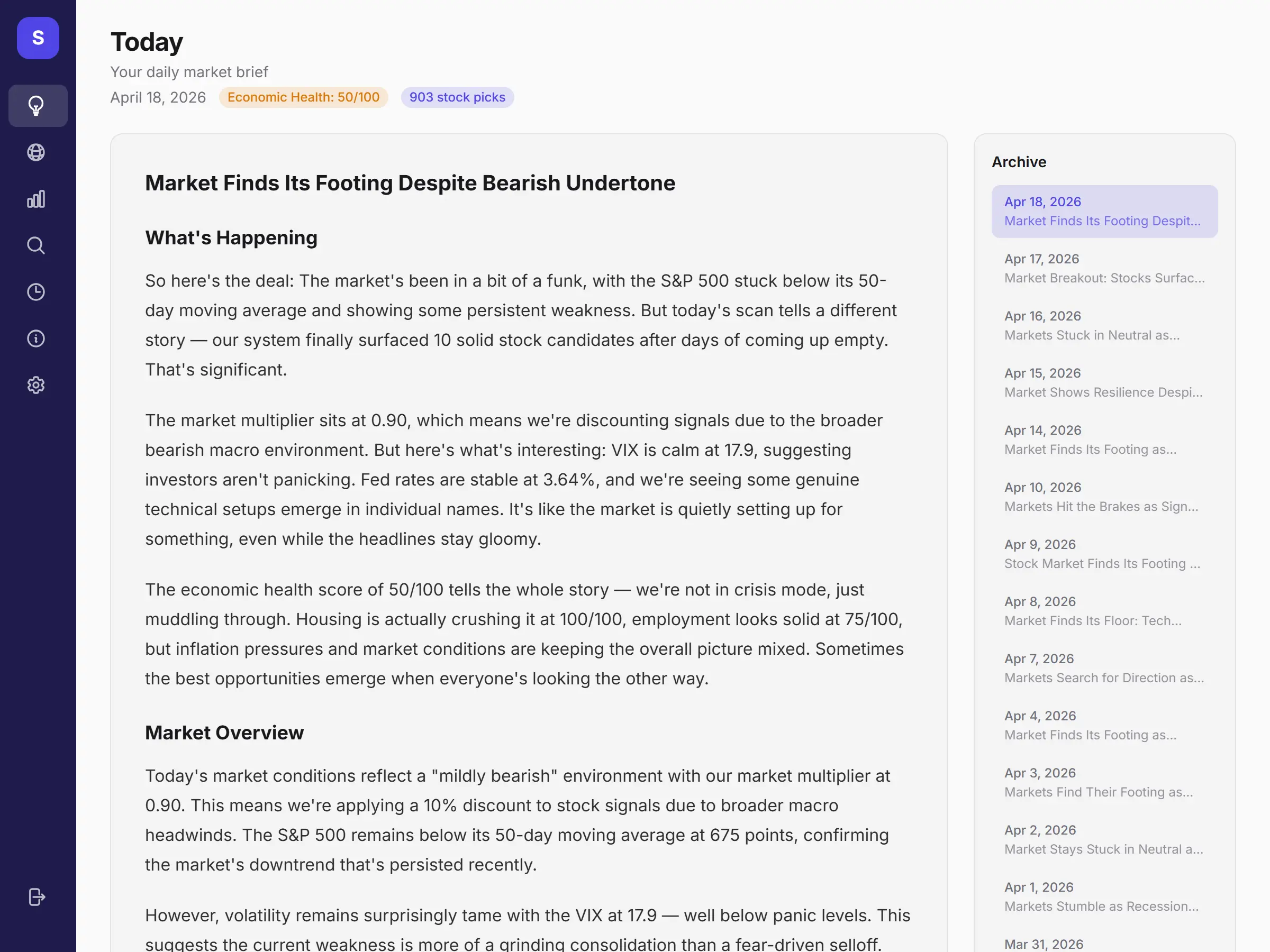The image size is (1270, 952).
Task: Open the Apr 16 Markets Stuck in Neutral brief
Action: pyautogui.click(x=1104, y=325)
